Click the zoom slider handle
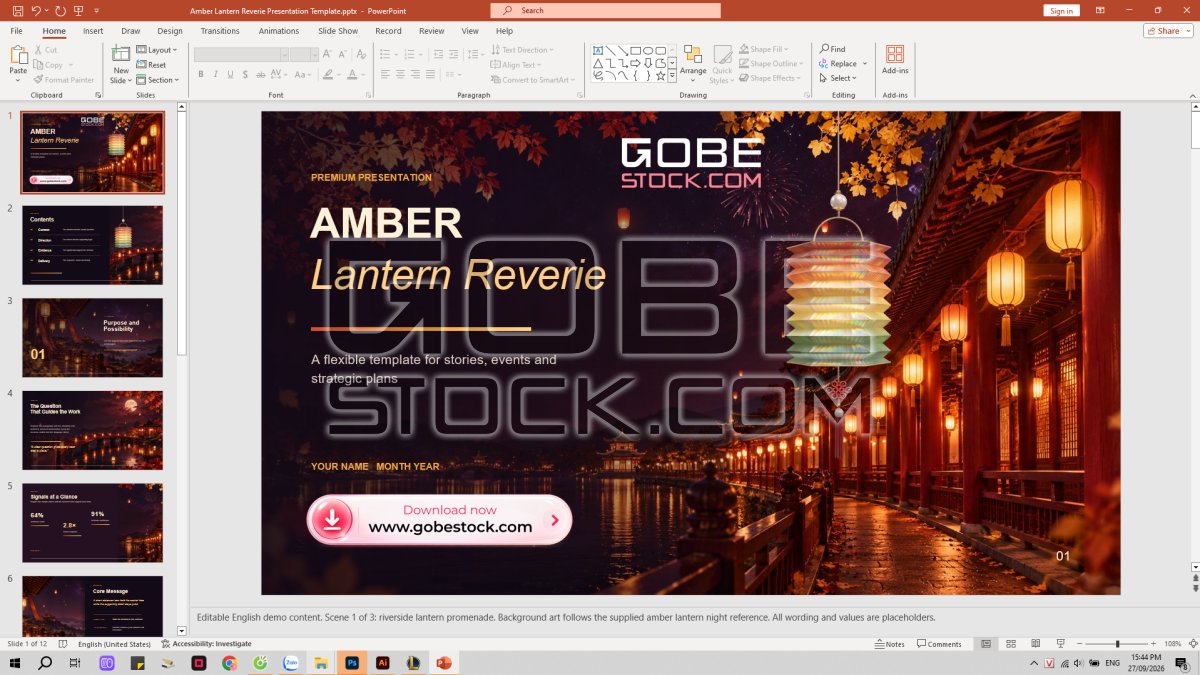 pos(1118,644)
